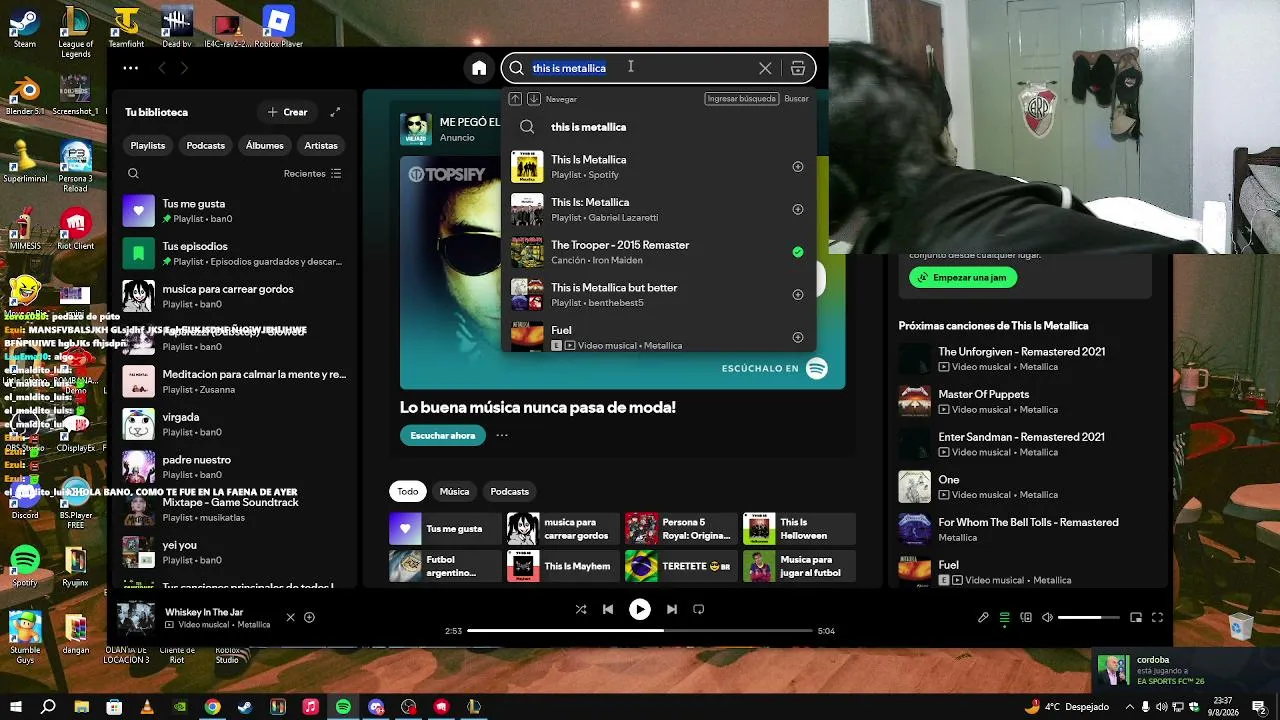
Task: Show hidden system tray icons
Action: pyautogui.click(x=1129, y=707)
